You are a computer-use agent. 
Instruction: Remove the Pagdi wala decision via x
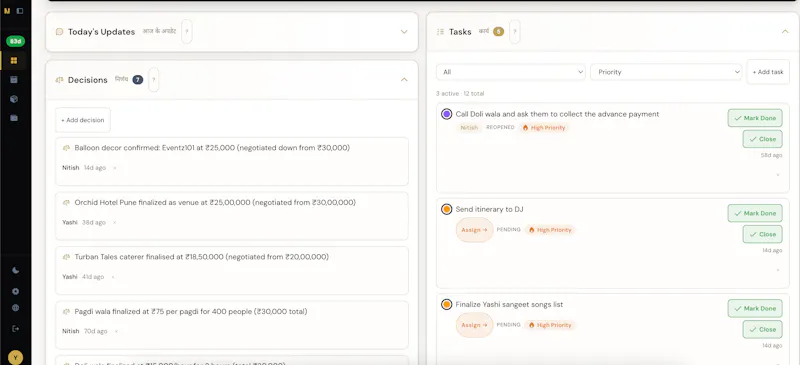pos(116,331)
